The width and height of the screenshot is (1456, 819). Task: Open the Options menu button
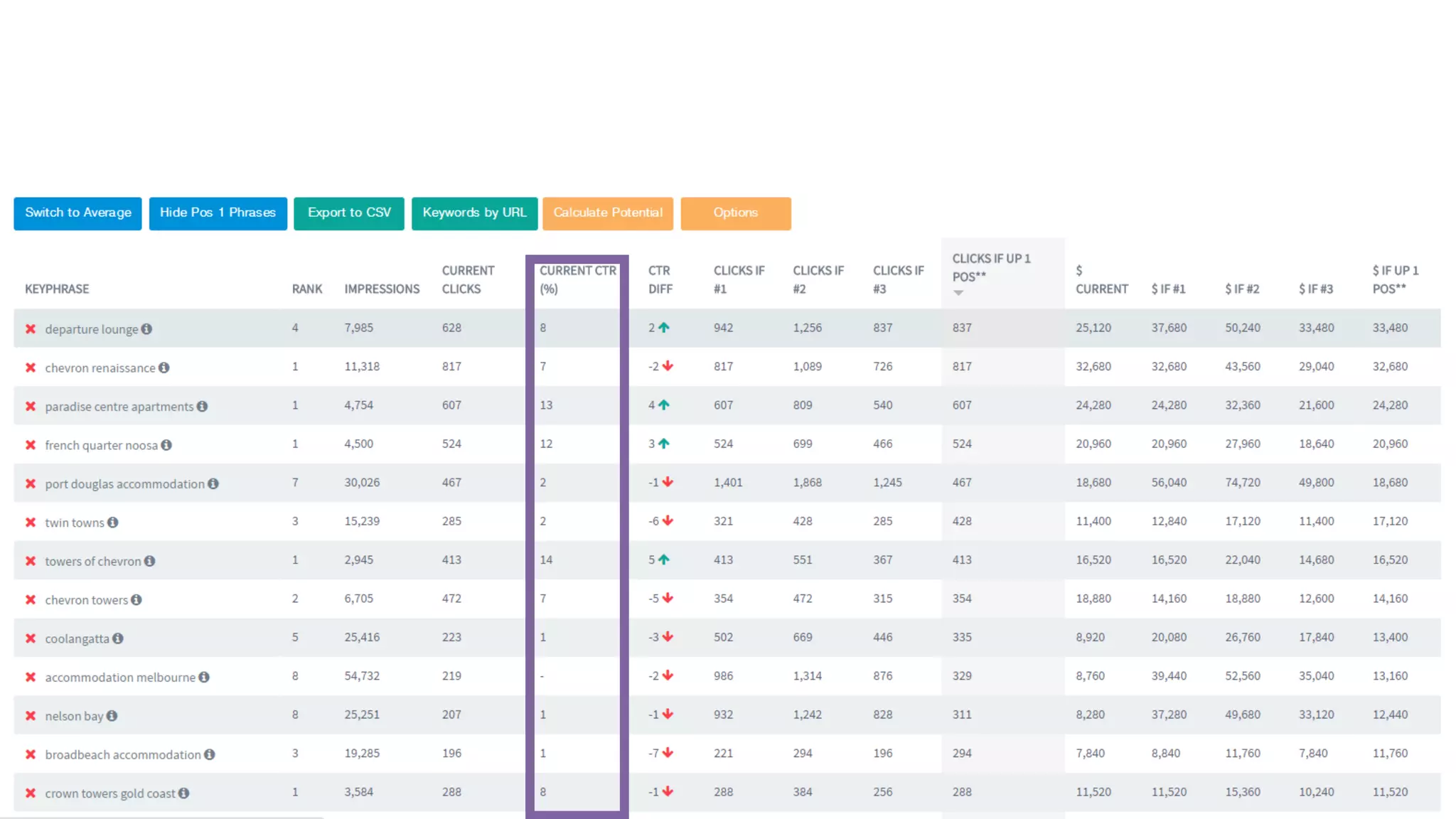735,213
